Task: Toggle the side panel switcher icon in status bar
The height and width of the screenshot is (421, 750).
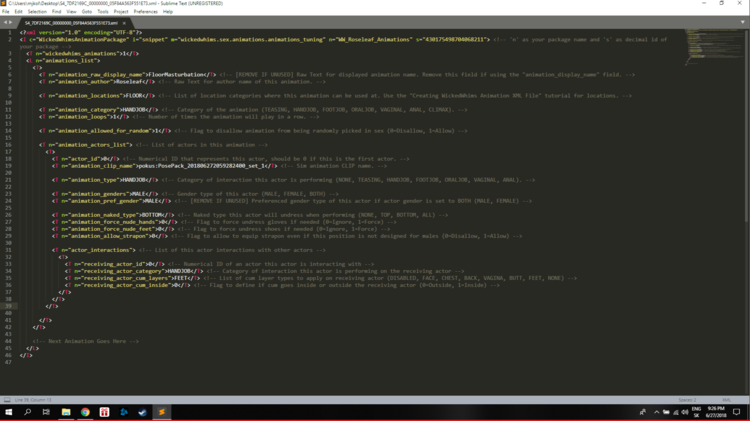Action: click(x=7, y=399)
